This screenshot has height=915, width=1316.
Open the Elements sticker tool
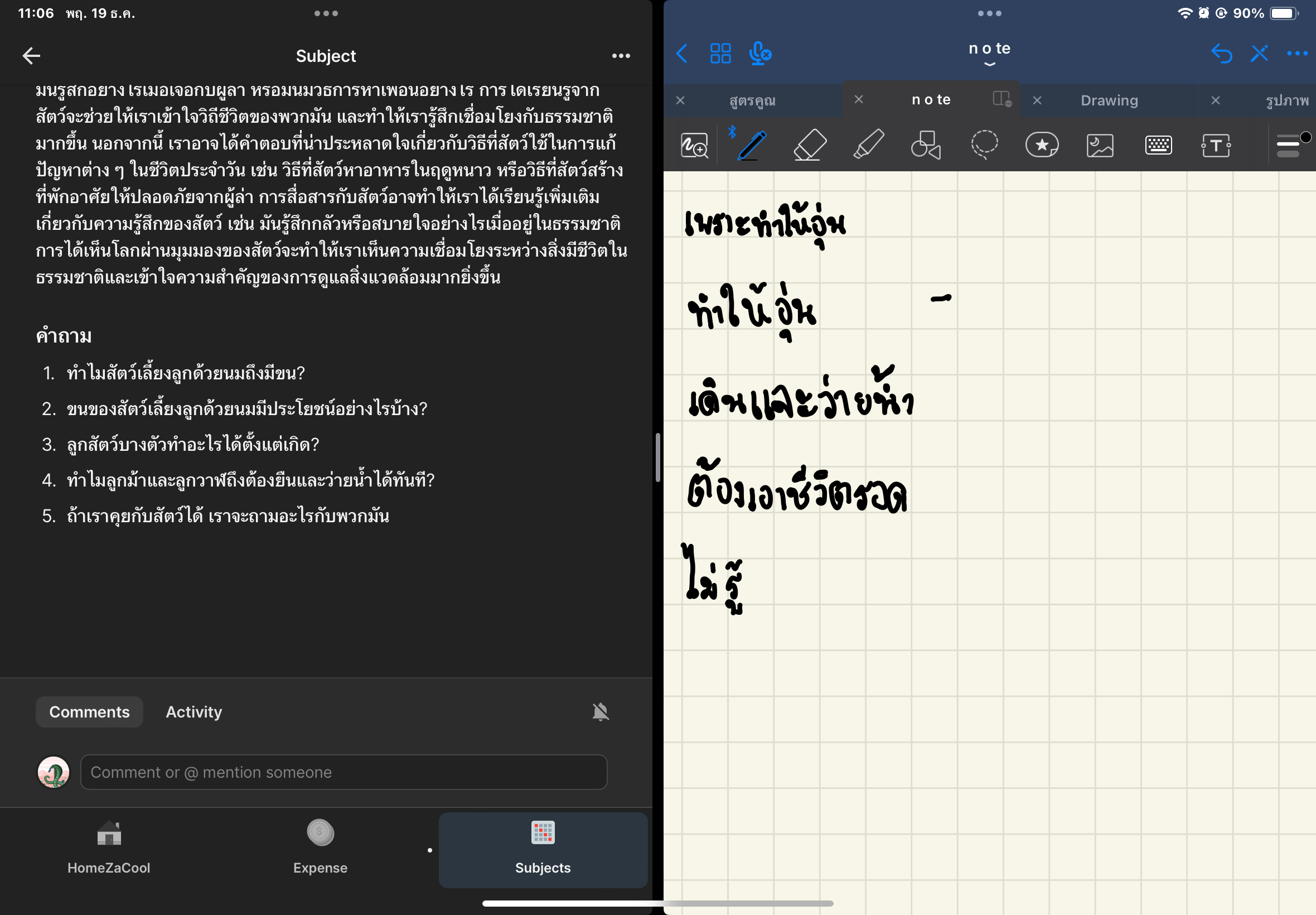[1042, 145]
